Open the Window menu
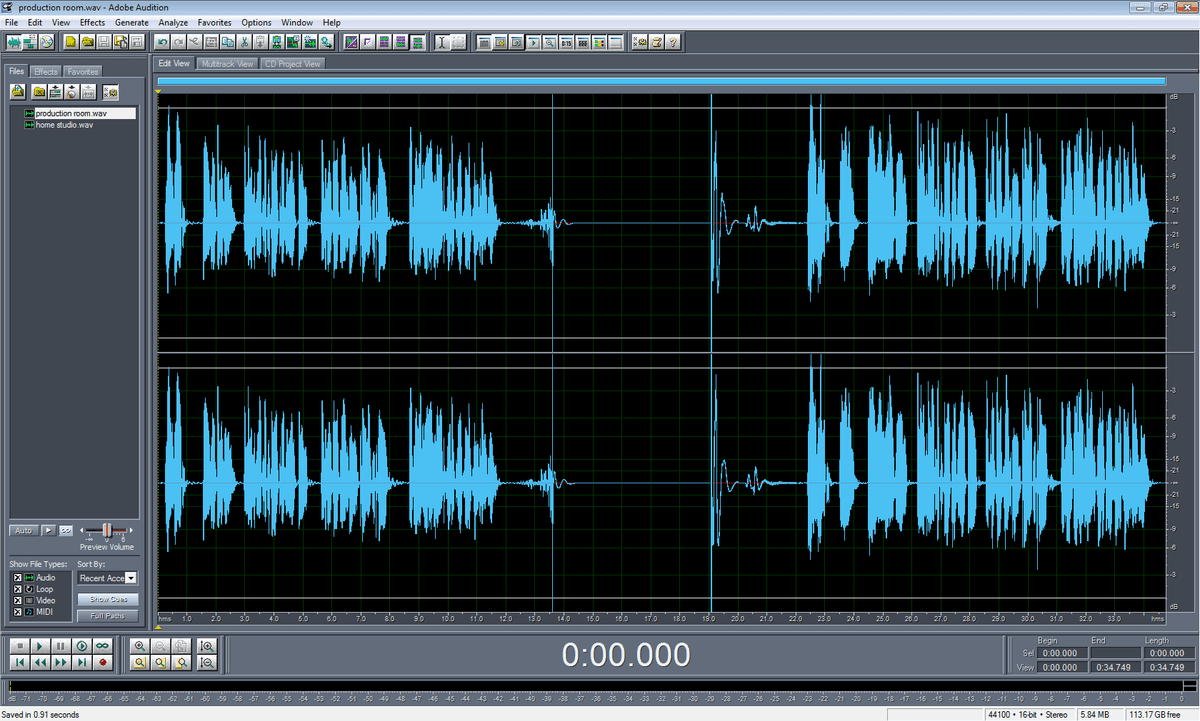This screenshot has width=1200, height=721. [x=297, y=22]
